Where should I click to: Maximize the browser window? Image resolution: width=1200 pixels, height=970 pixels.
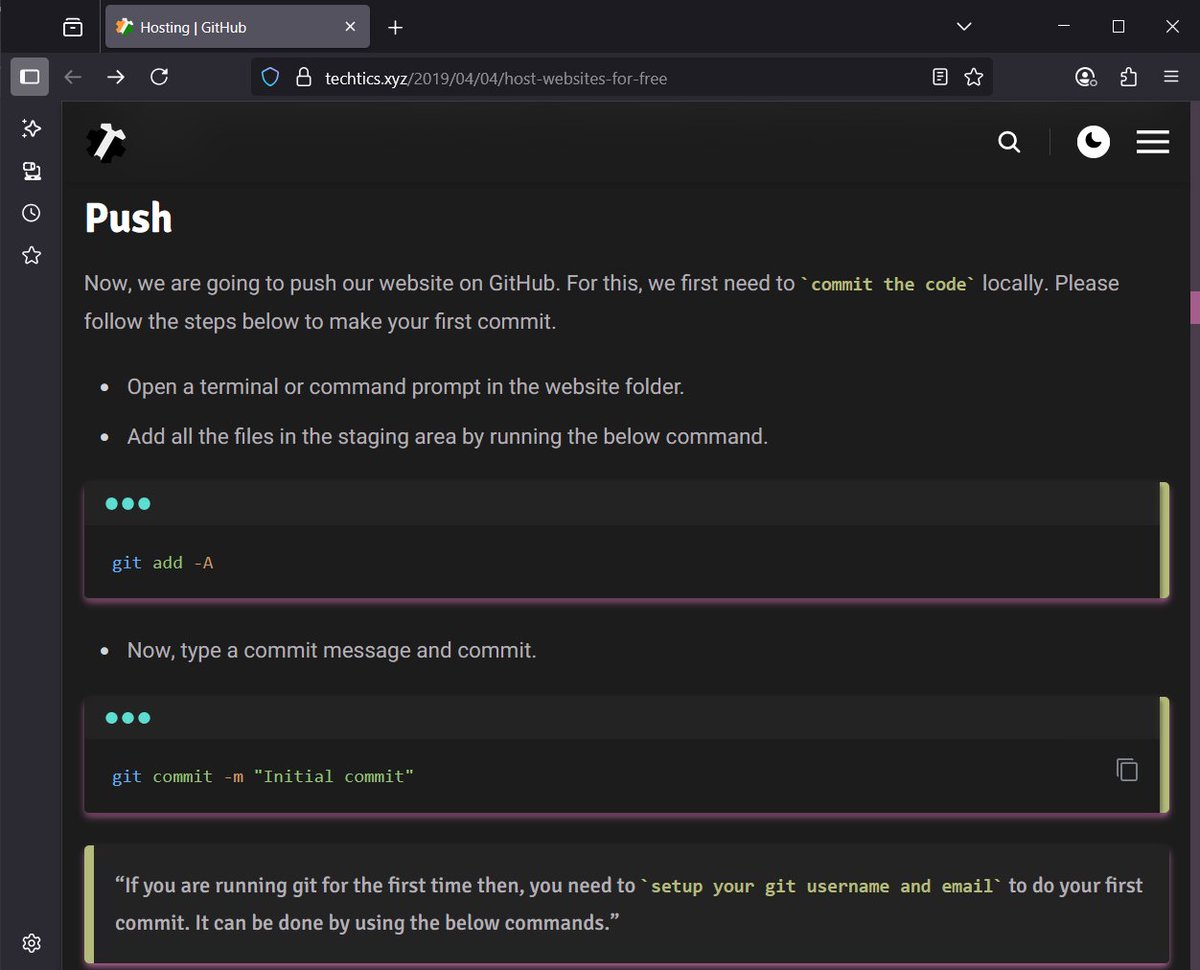[x=1119, y=27]
